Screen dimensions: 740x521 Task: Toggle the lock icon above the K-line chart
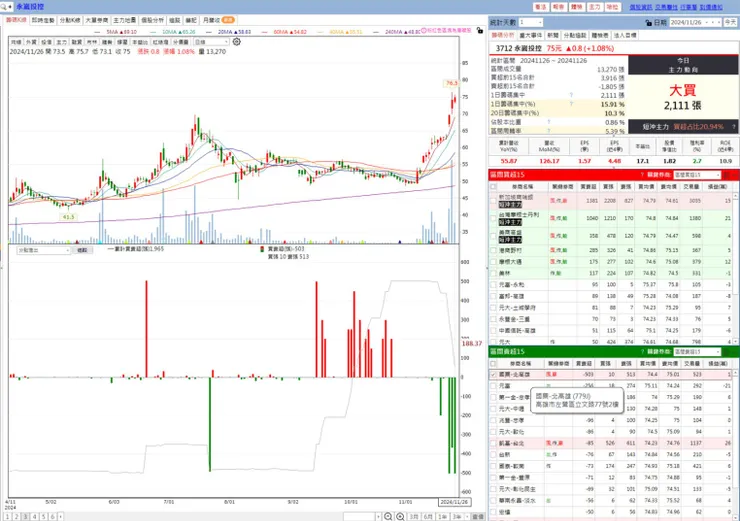[479, 30]
